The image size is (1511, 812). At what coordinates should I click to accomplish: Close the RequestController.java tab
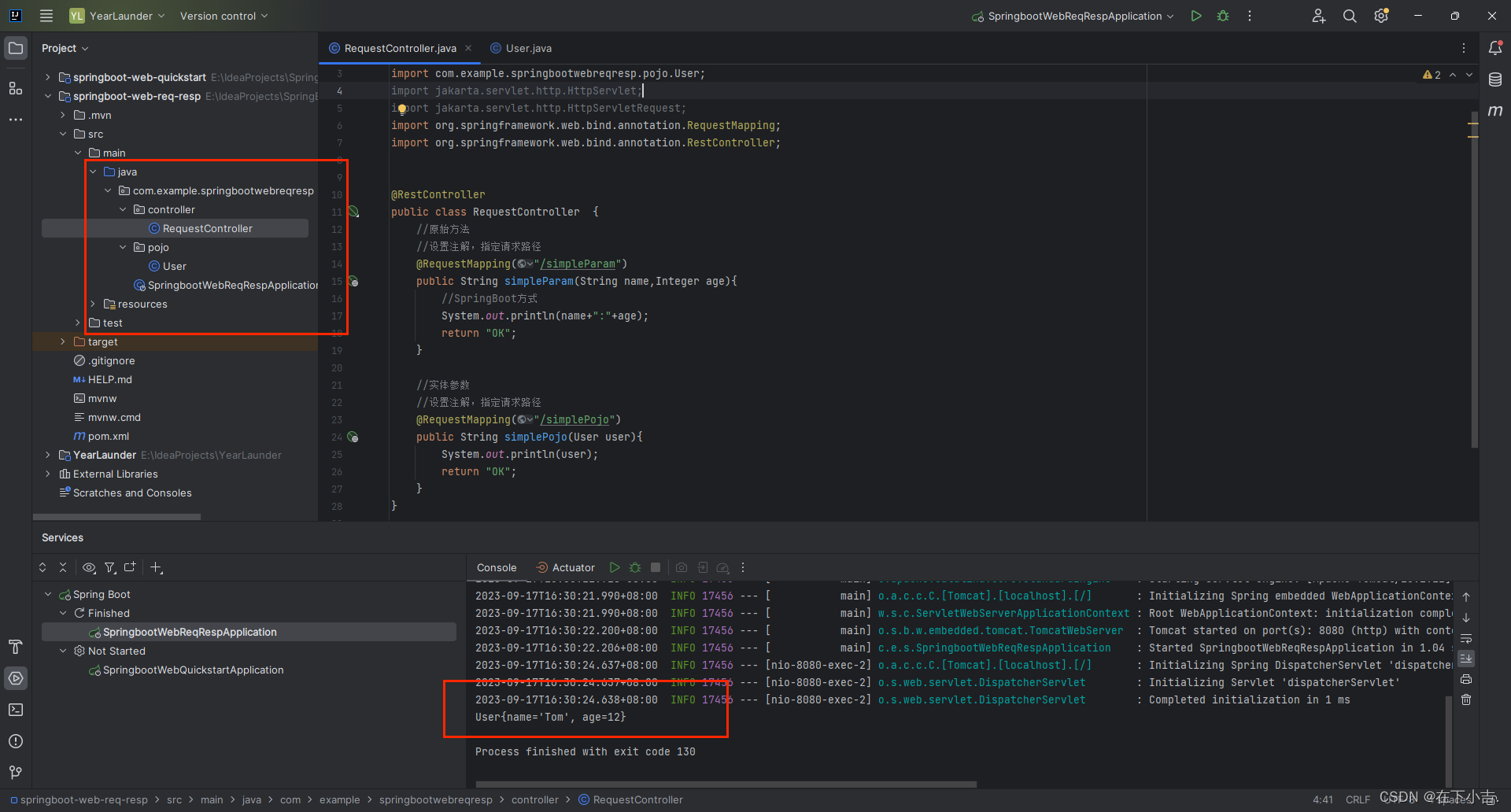(468, 48)
